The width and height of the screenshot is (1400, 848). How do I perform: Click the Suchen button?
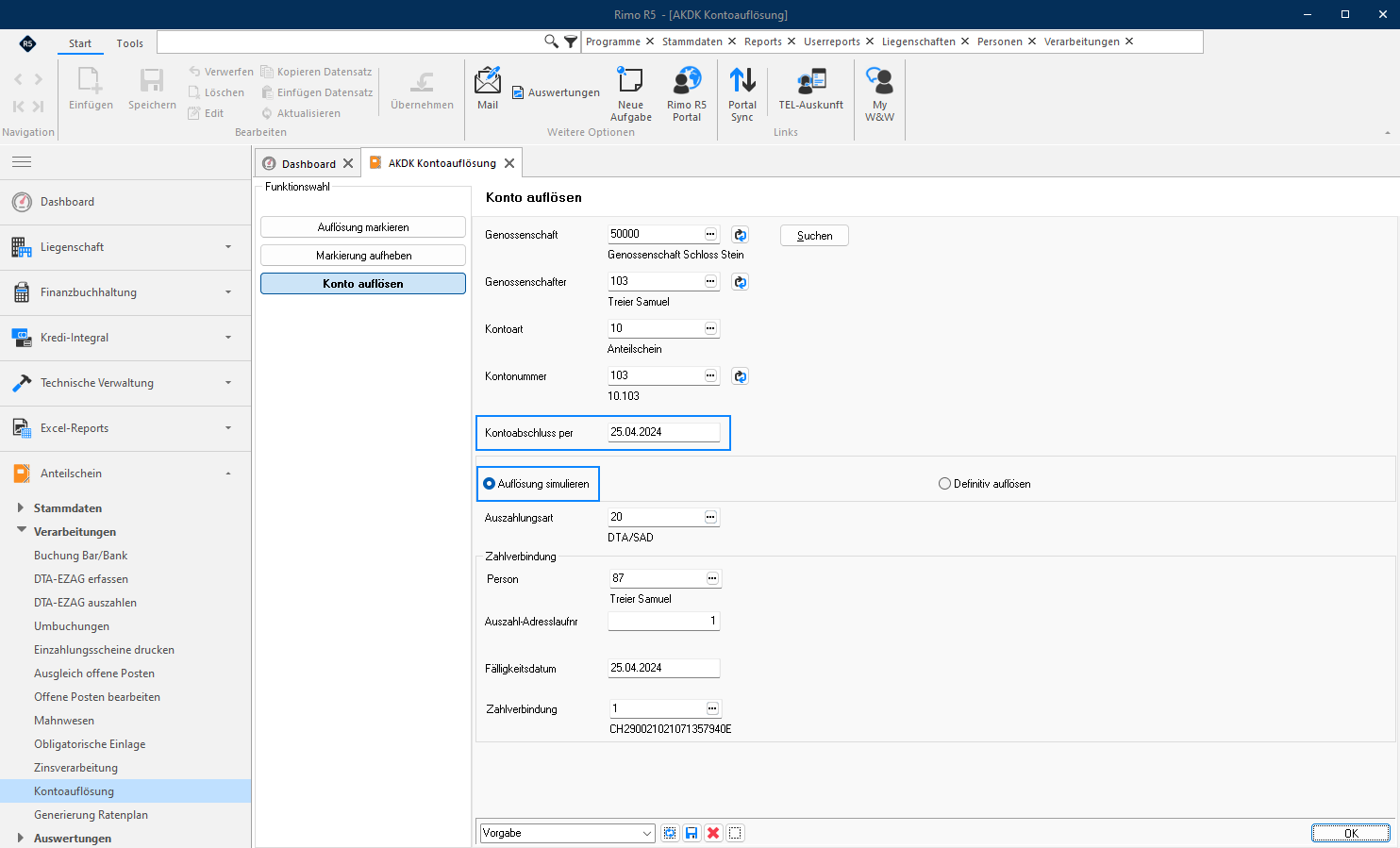[x=814, y=236]
